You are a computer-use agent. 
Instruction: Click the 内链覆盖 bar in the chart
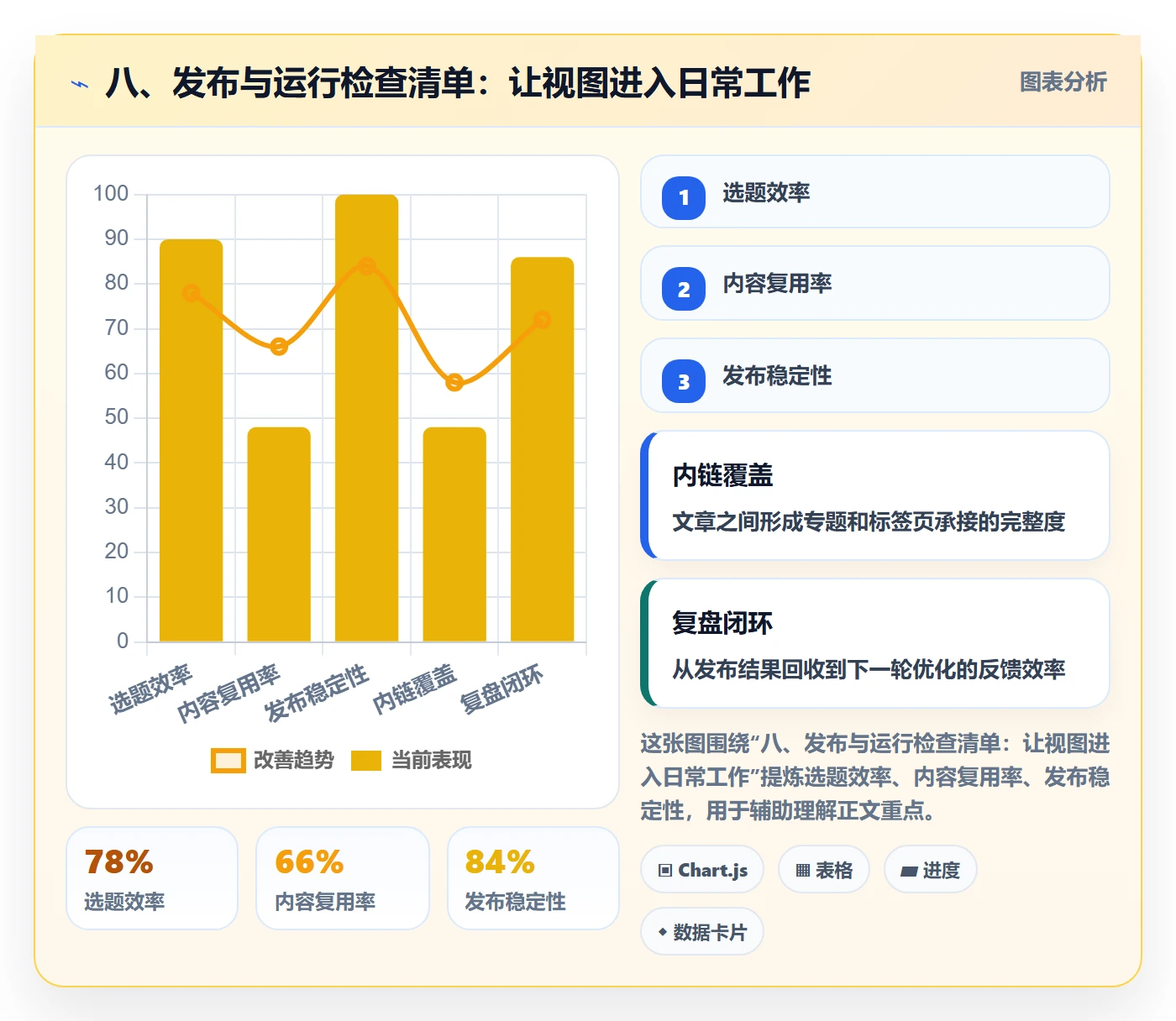(454, 534)
